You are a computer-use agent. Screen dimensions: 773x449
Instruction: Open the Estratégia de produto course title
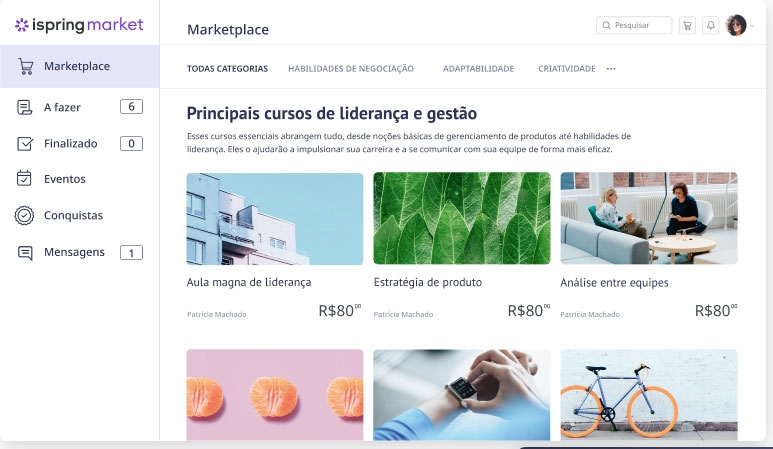tap(427, 282)
